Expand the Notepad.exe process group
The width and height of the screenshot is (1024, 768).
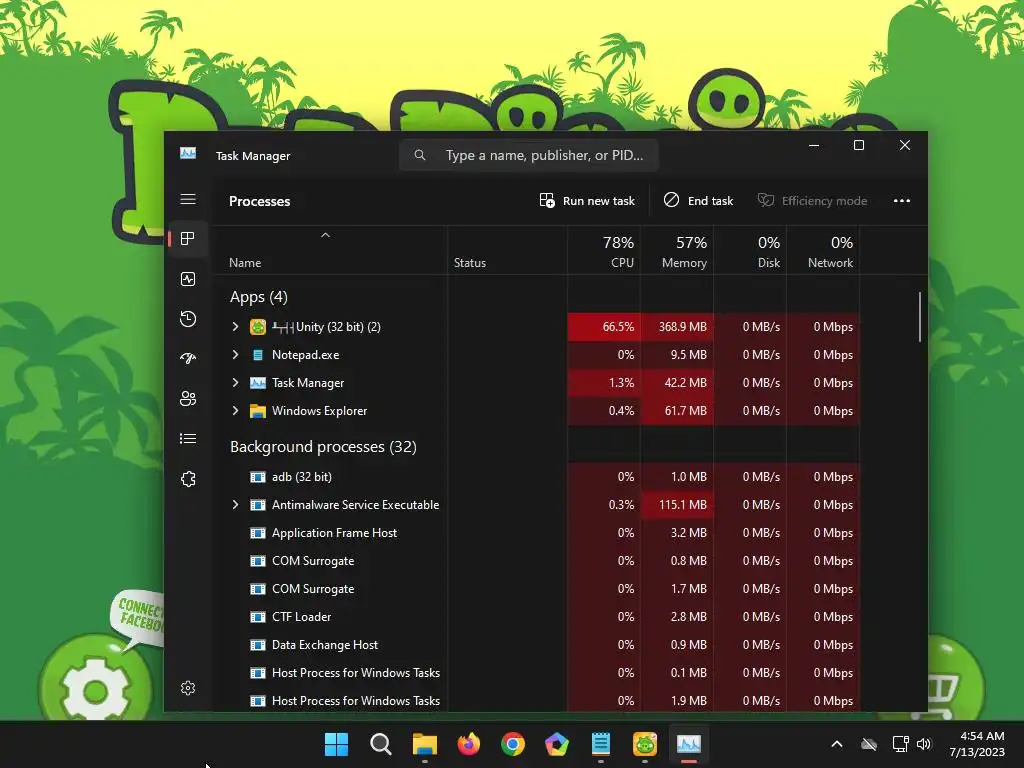coord(236,355)
